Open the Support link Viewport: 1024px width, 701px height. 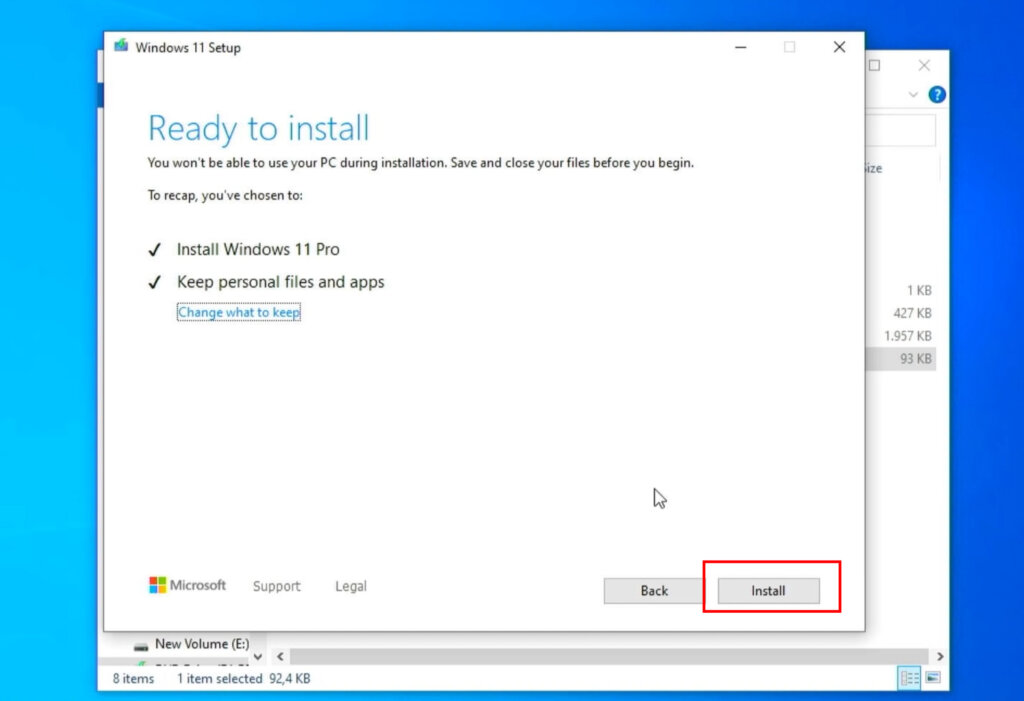(276, 586)
